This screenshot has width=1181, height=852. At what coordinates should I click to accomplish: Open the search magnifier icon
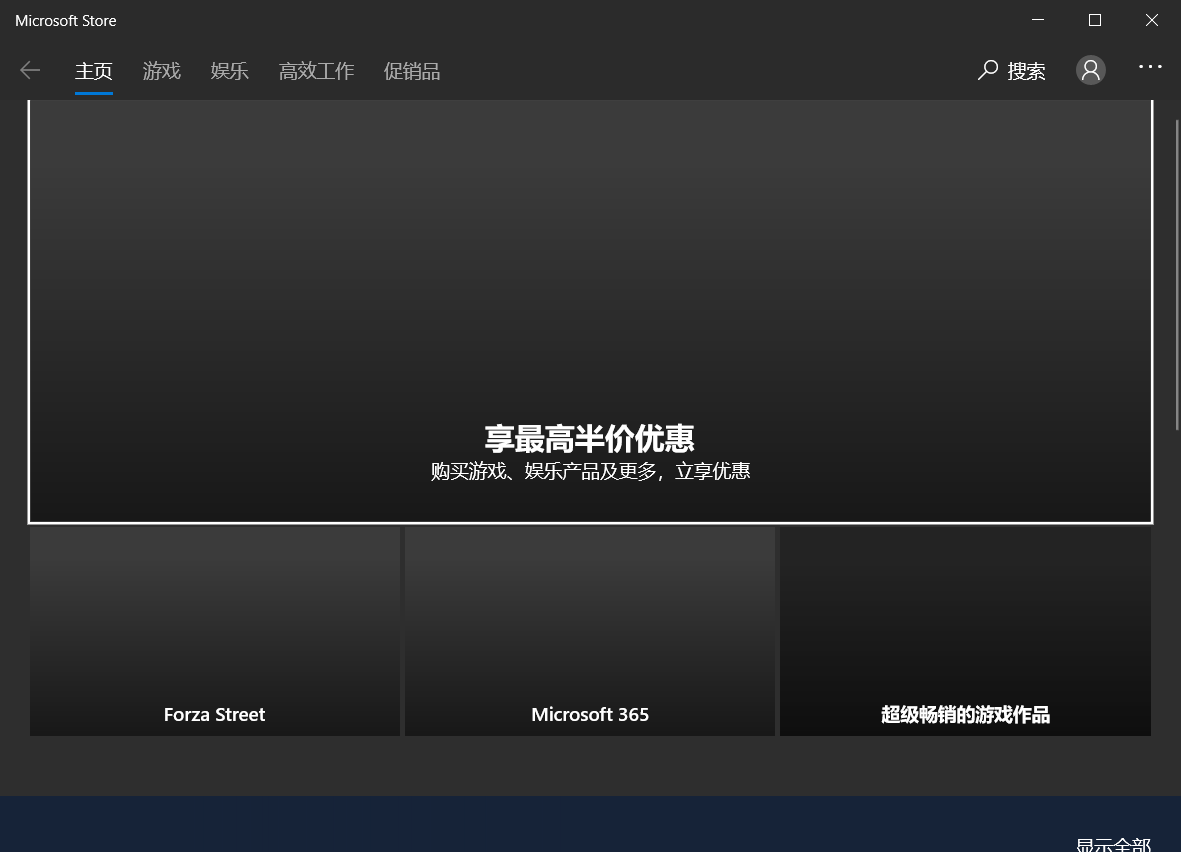[x=987, y=70]
